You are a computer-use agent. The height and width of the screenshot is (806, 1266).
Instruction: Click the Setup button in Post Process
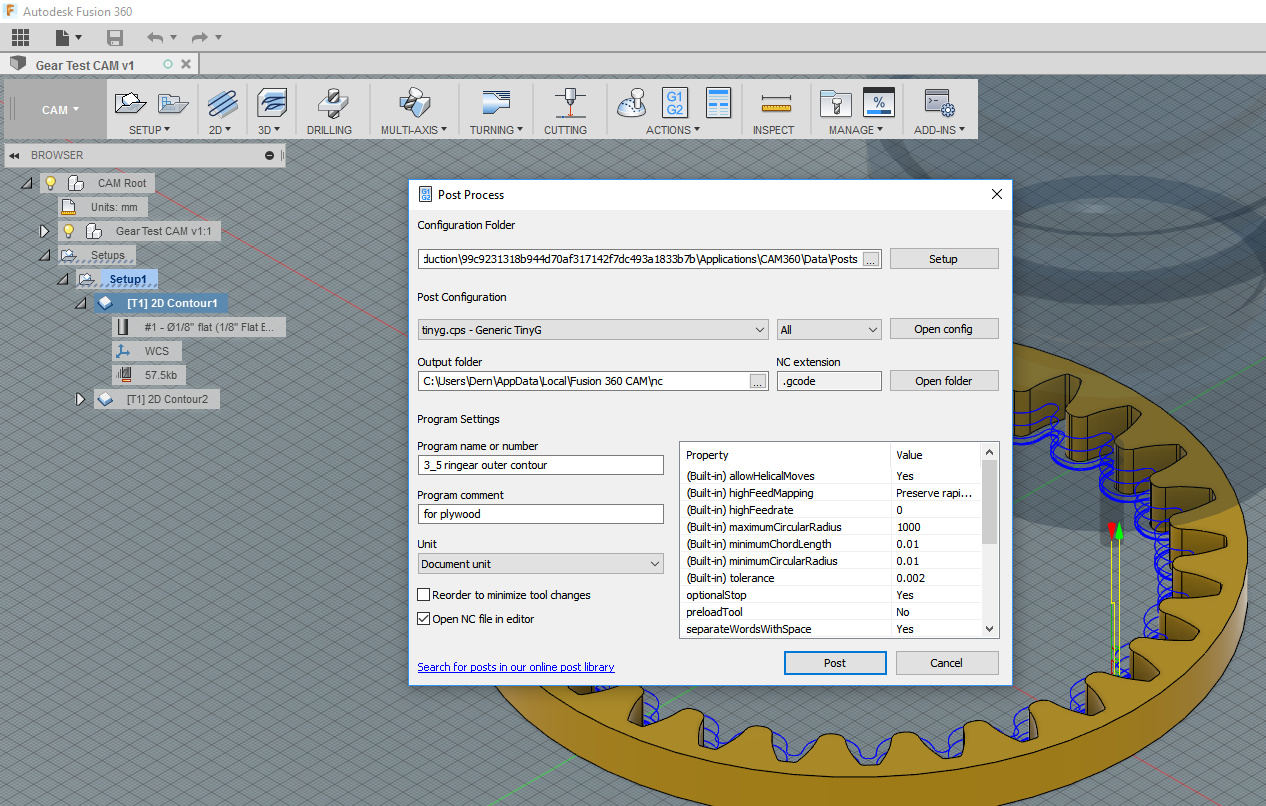[943, 259]
